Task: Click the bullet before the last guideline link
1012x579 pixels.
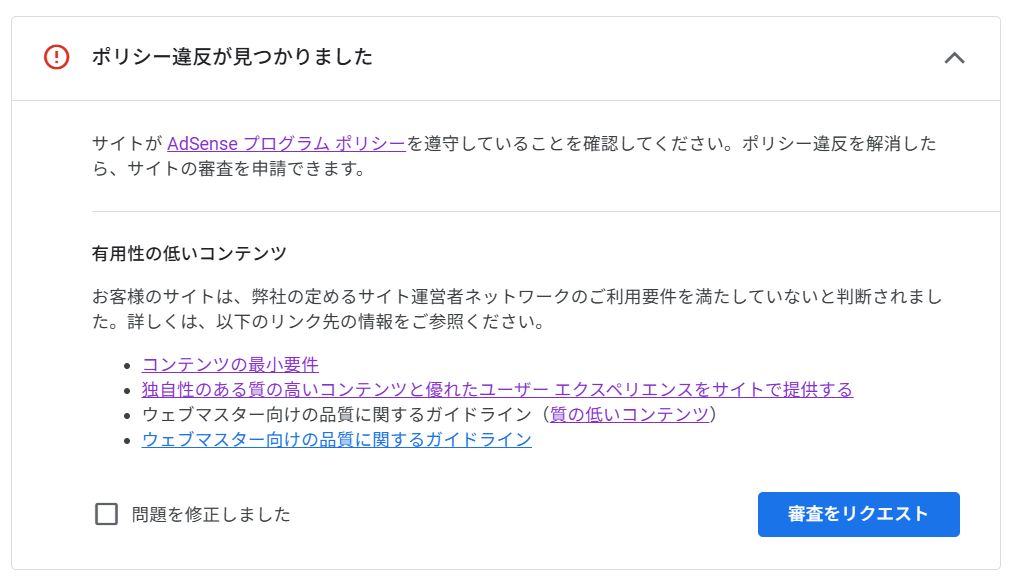Action: [127, 440]
